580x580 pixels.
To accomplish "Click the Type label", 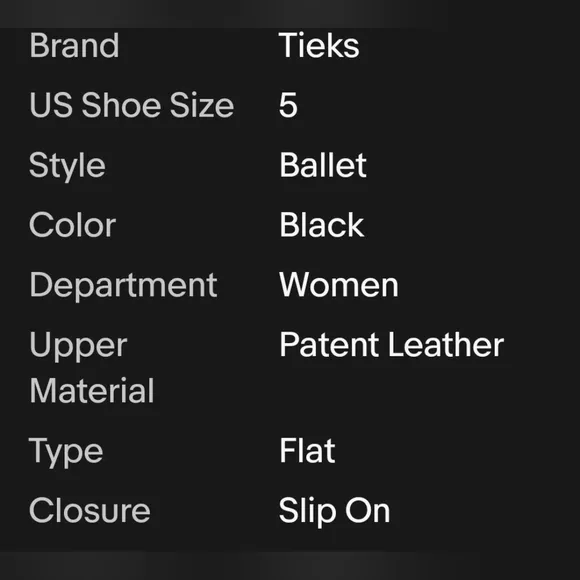I will coord(66,452).
